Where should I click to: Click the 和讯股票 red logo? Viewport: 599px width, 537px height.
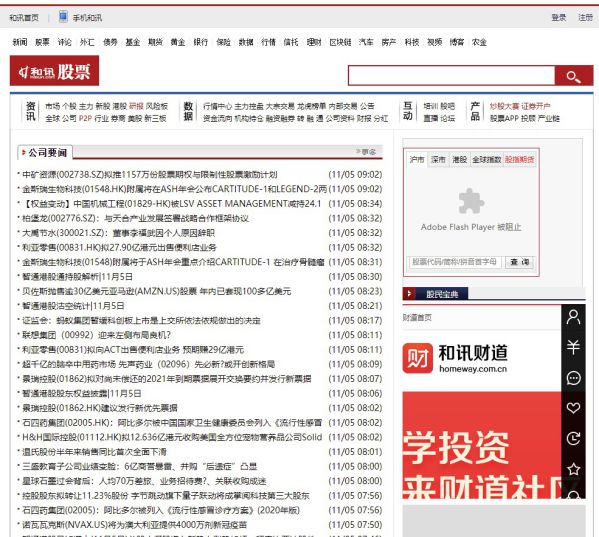pyautogui.click(x=54, y=71)
